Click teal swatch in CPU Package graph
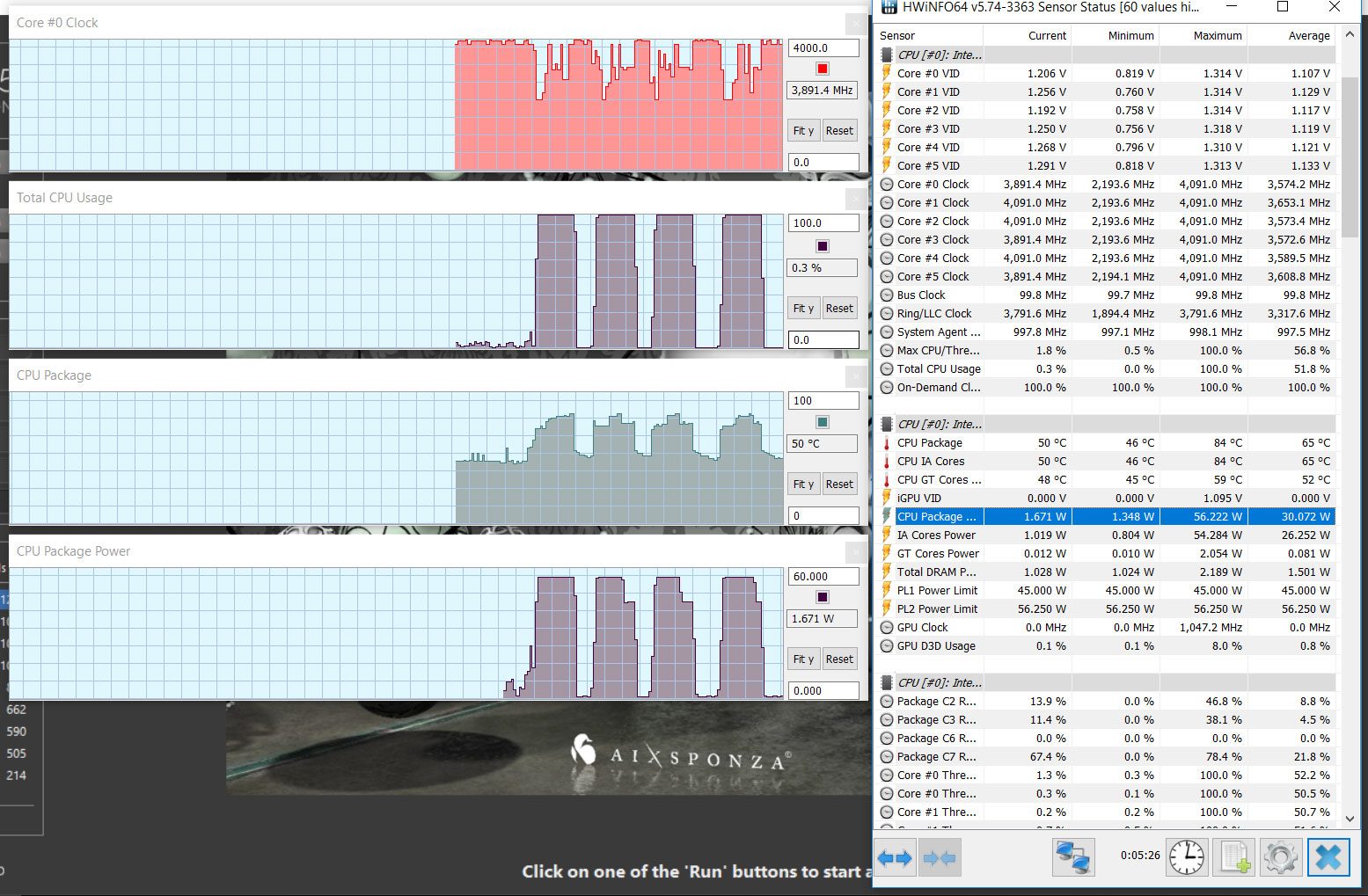Viewport: 1368px width, 896px height. (x=823, y=422)
